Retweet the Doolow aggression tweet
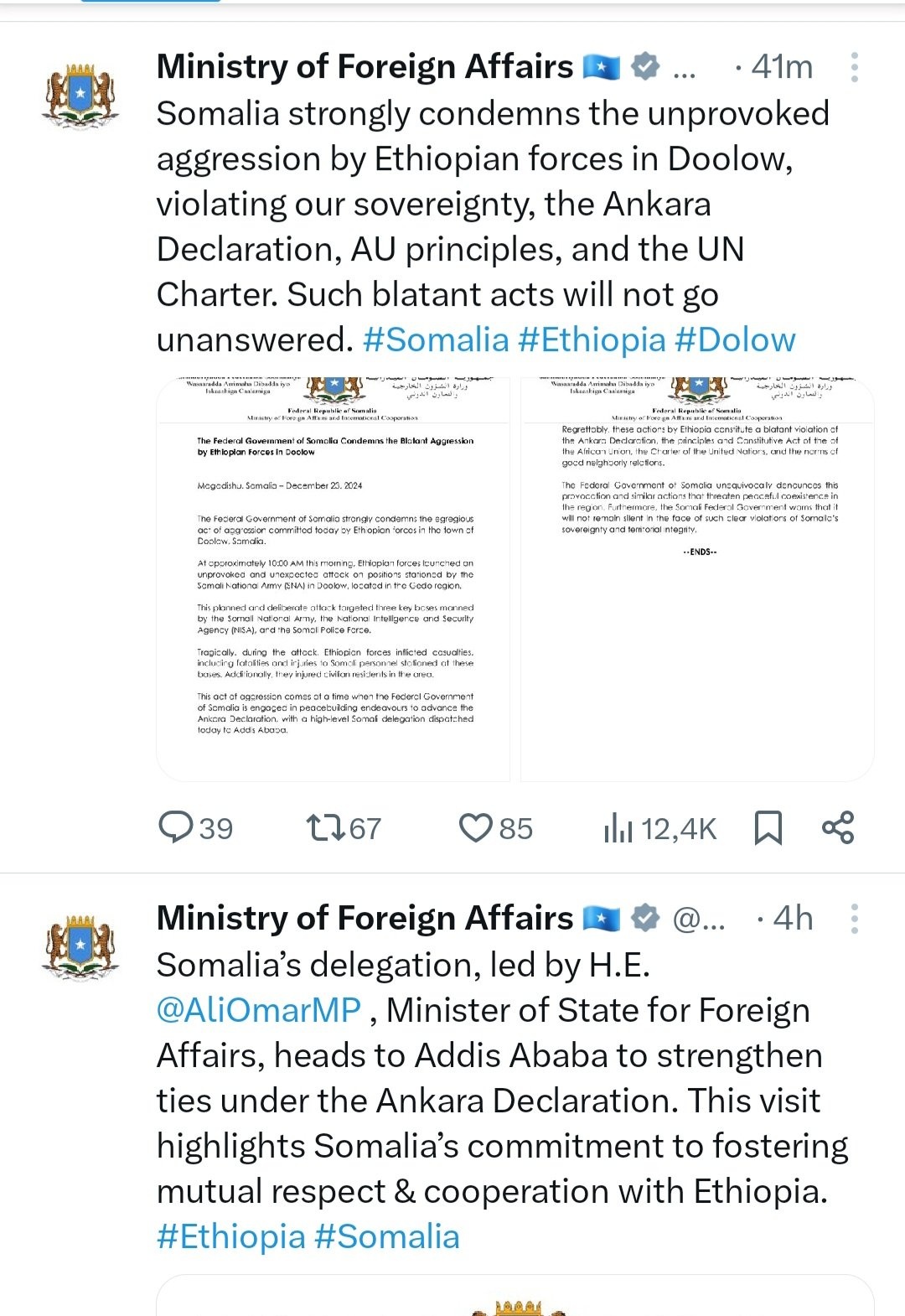The image size is (905, 1316). point(344,828)
